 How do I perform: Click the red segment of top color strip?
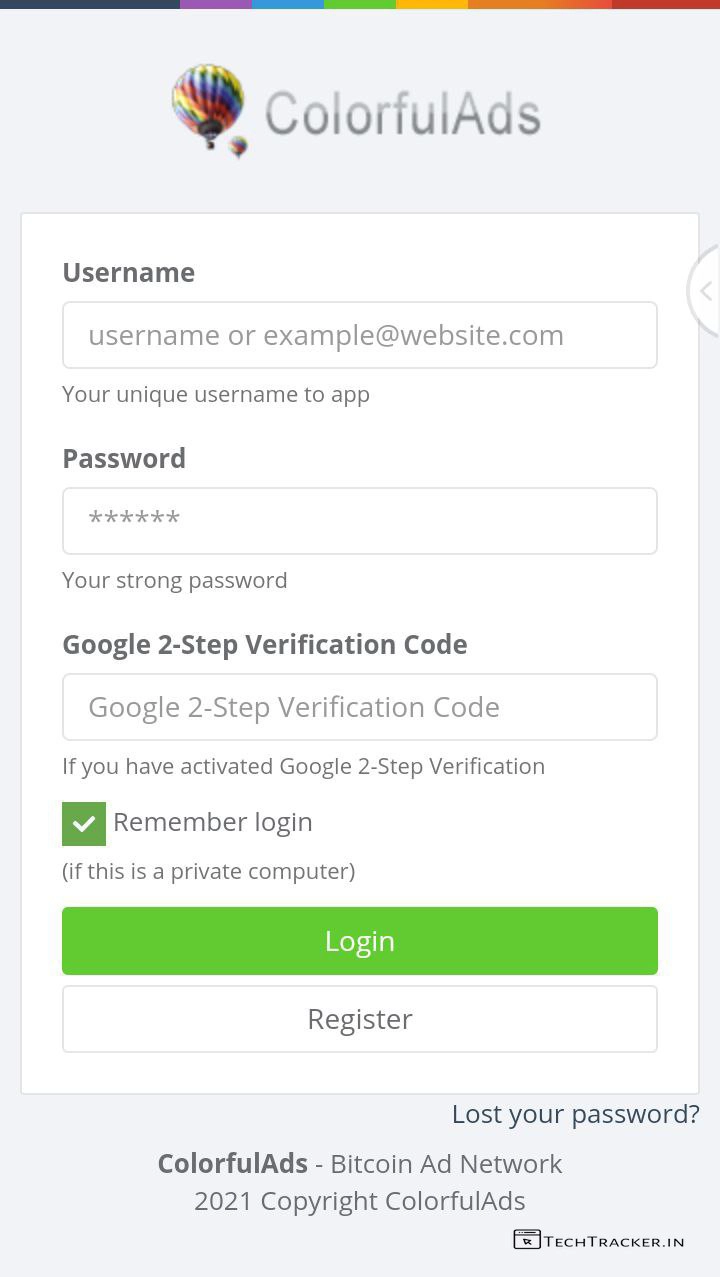click(665, 4)
